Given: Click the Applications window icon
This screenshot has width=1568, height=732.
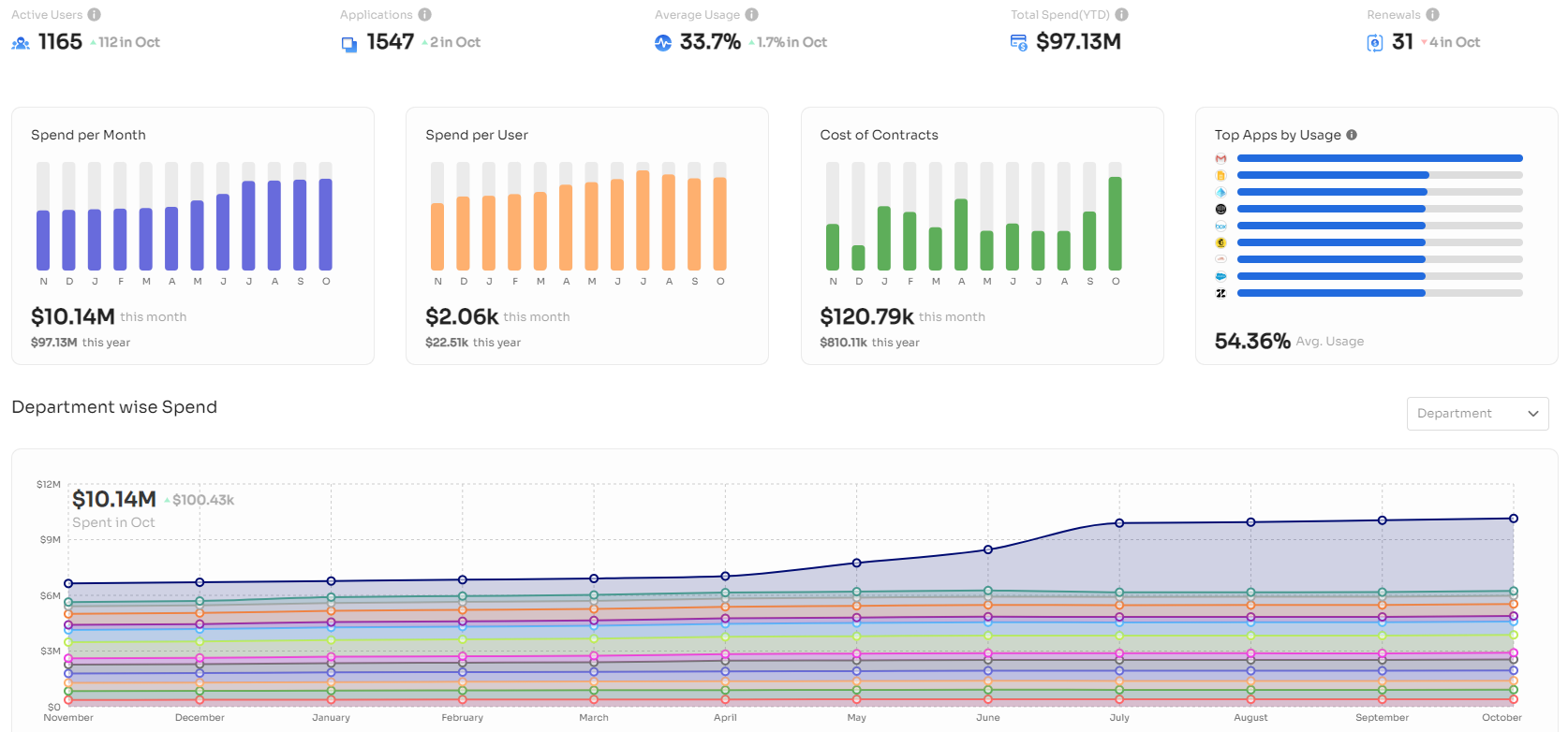Looking at the screenshot, I should (x=349, y=44).
